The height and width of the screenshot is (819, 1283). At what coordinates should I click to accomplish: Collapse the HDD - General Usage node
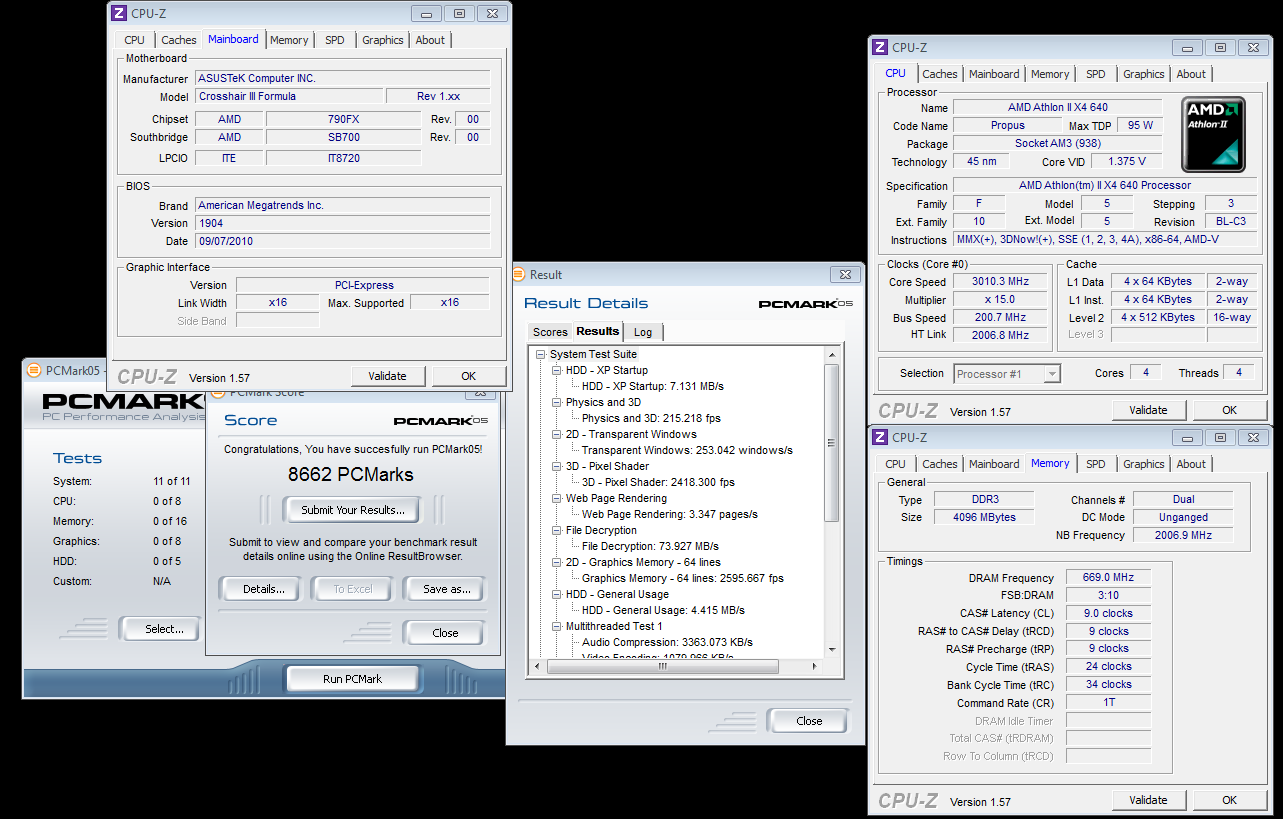click(x=557, y=594)
